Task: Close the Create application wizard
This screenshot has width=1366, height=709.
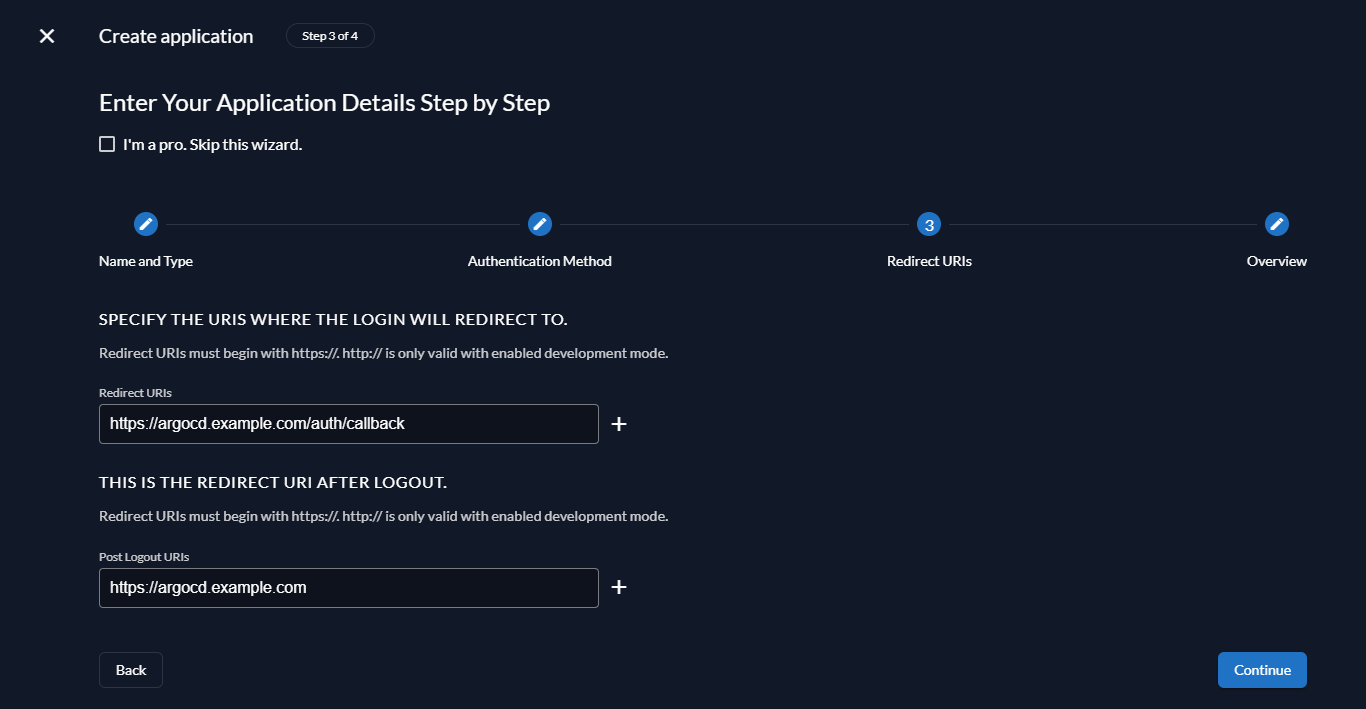Action: 47,36
